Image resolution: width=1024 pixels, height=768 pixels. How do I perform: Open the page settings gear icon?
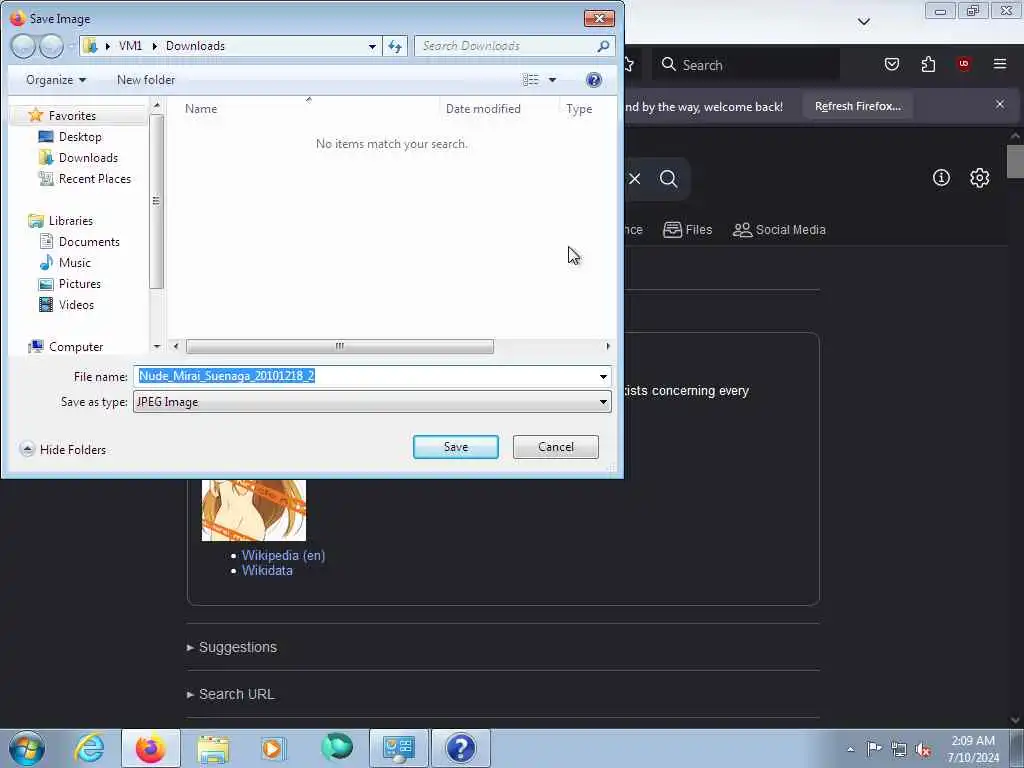pos(979,178)
